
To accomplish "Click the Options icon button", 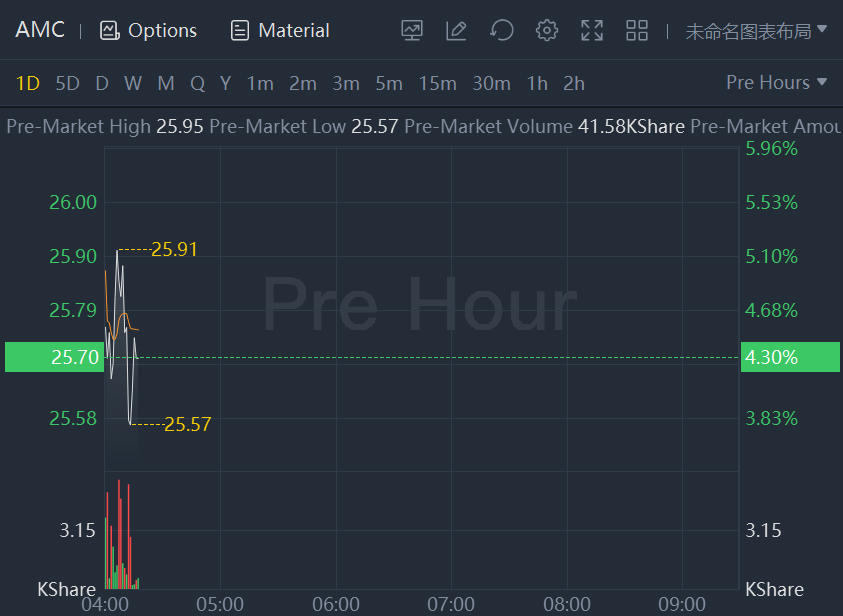I will pos(109,30).
